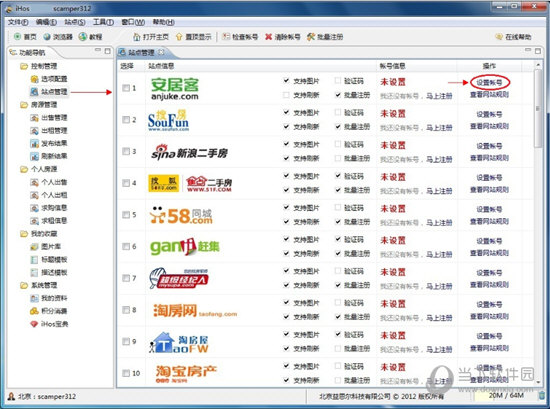Click 查看网站规则 link on the ganji row
Image resolution: width=550 pixels, height=409 pixels.
pyautogui.click(x=489, y=253)
